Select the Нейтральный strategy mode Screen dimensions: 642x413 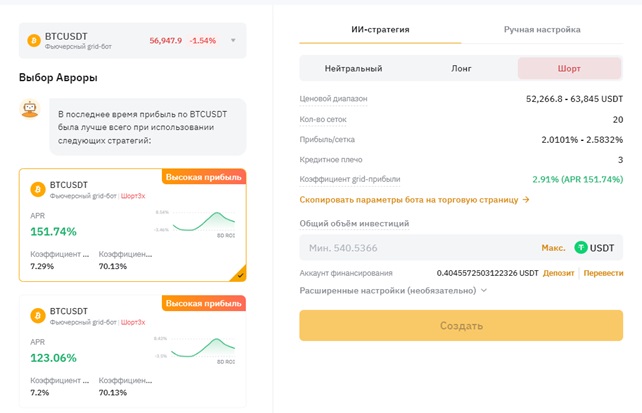353,69
